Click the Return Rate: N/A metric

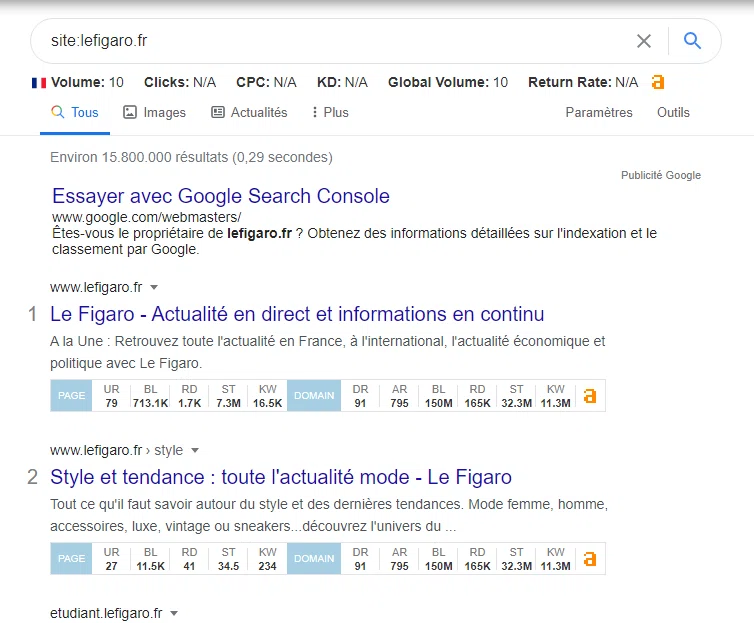583,83
